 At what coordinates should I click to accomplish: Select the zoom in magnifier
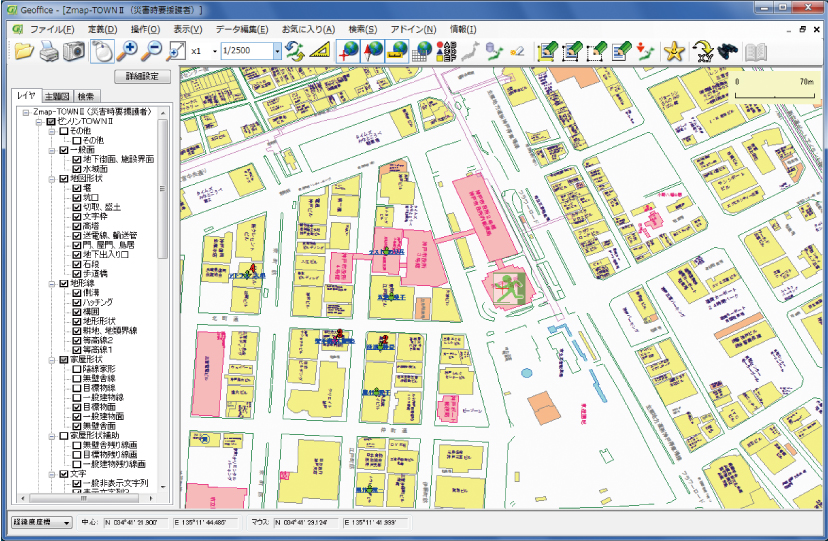(127, 51)
